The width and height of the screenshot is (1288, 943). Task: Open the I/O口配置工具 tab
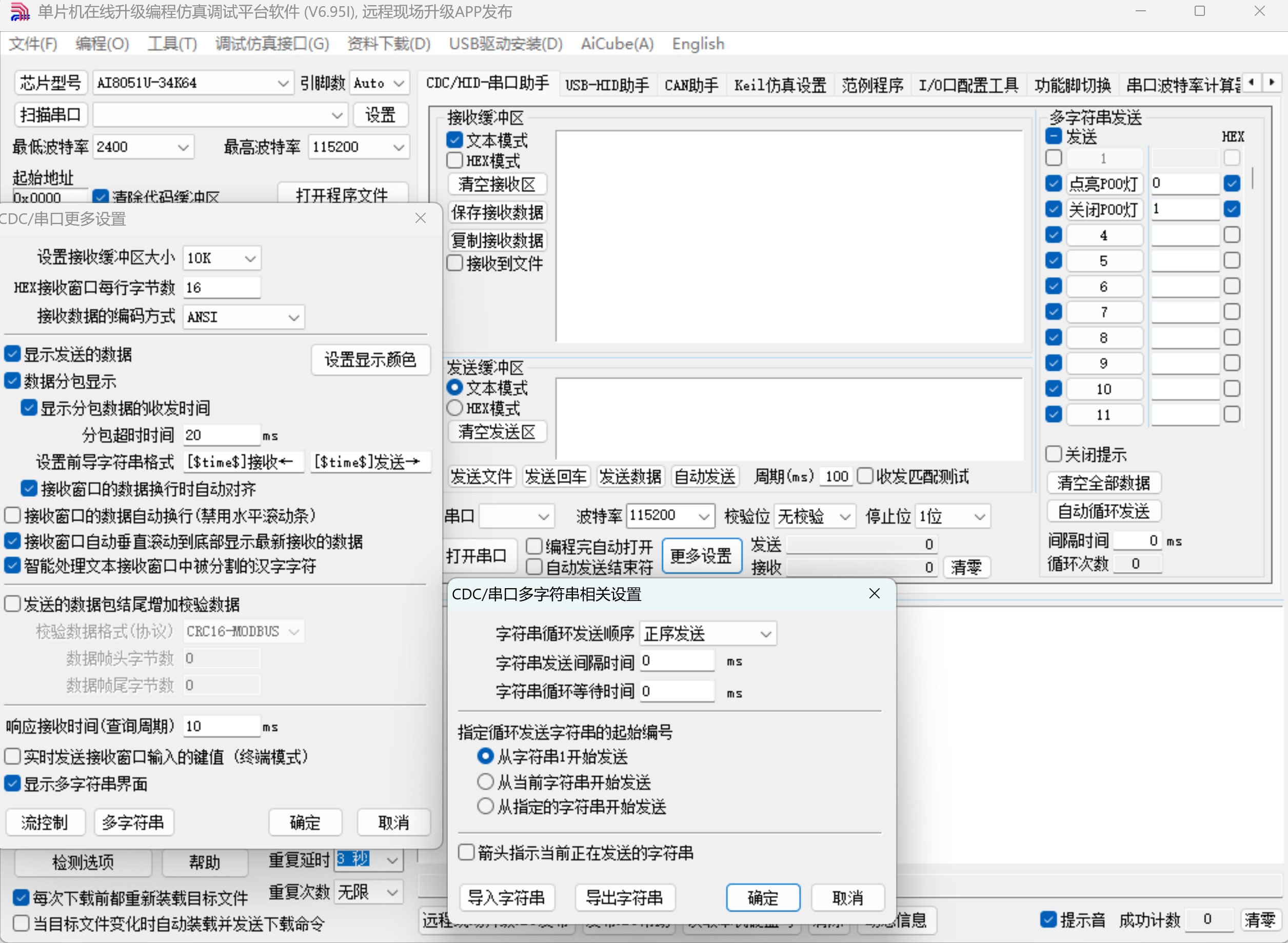[968, 85]
